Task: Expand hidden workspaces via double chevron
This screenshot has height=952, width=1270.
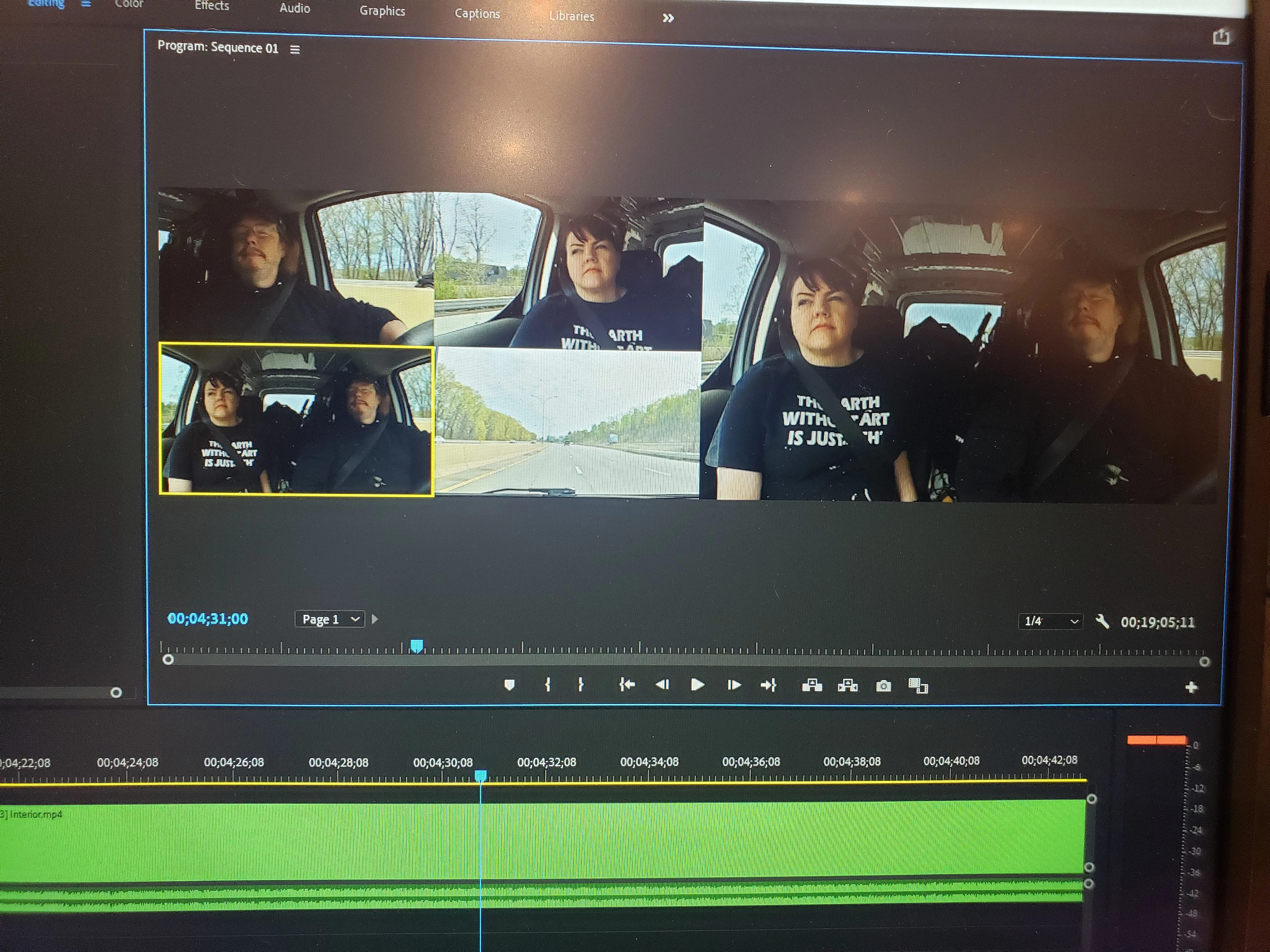Action: pyautogui.click(x=668, y=18)
